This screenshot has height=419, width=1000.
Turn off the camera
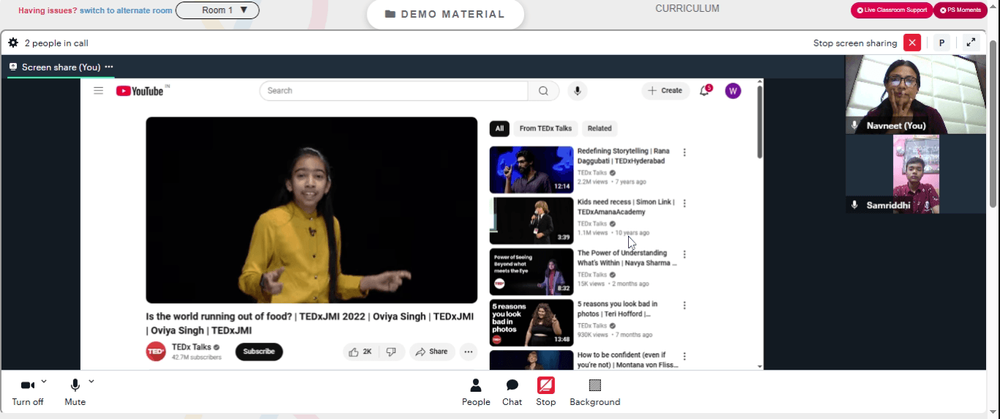pyautogui.click(x=27, y=392)
